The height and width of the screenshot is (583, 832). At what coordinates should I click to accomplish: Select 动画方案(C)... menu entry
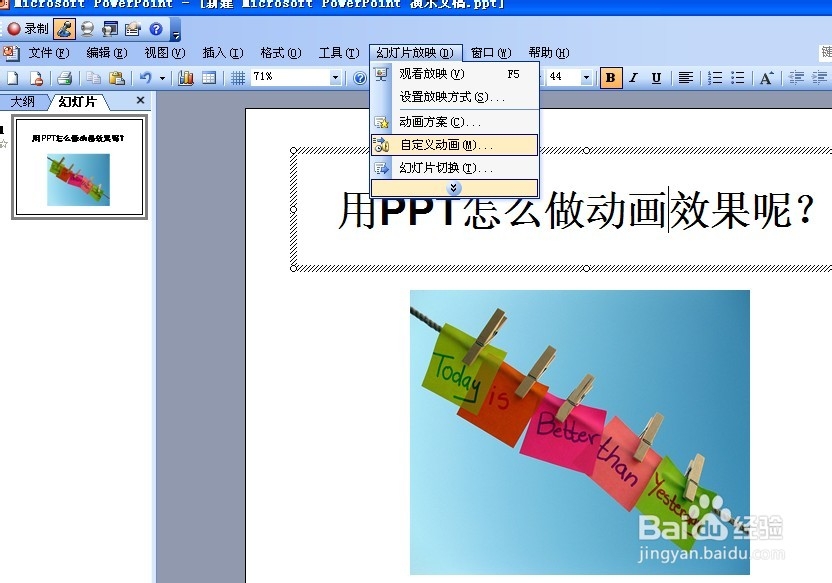pos(455,122)
